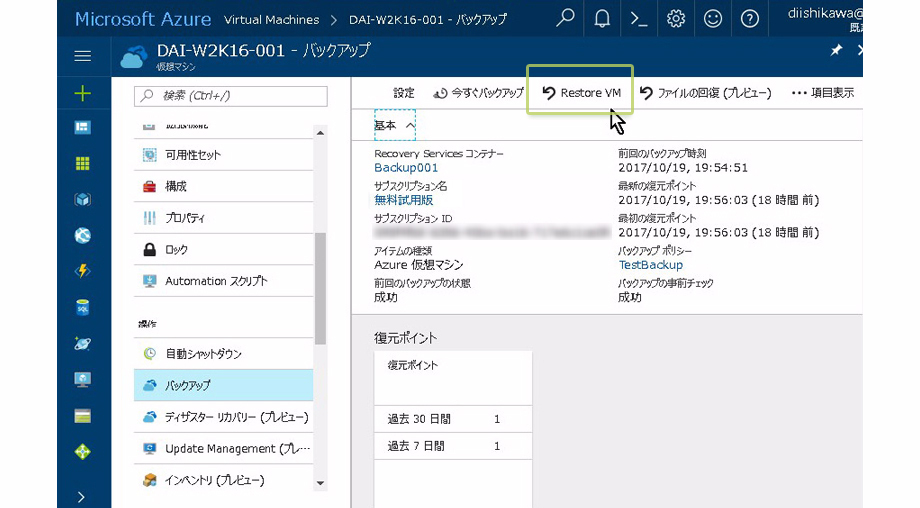Image resolution: width=920 pixels, height=508 pixels.
Task: Click the cloud backup icon beside the blade title
Action: 134,58
